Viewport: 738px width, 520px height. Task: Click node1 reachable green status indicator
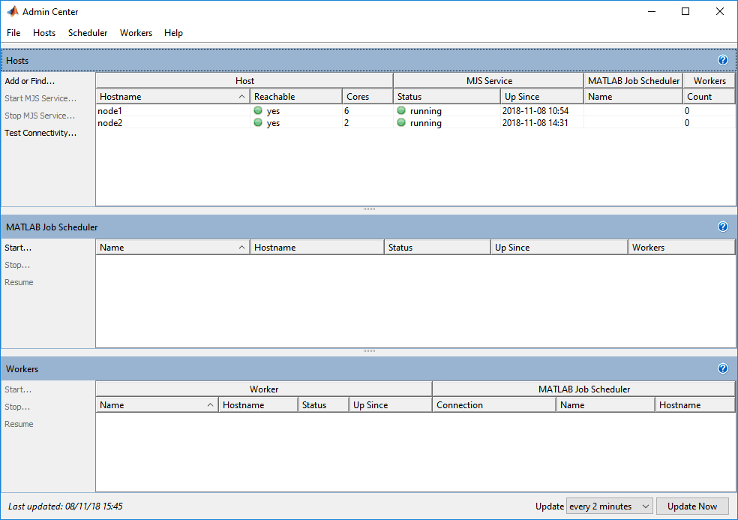tap(257, 111)
